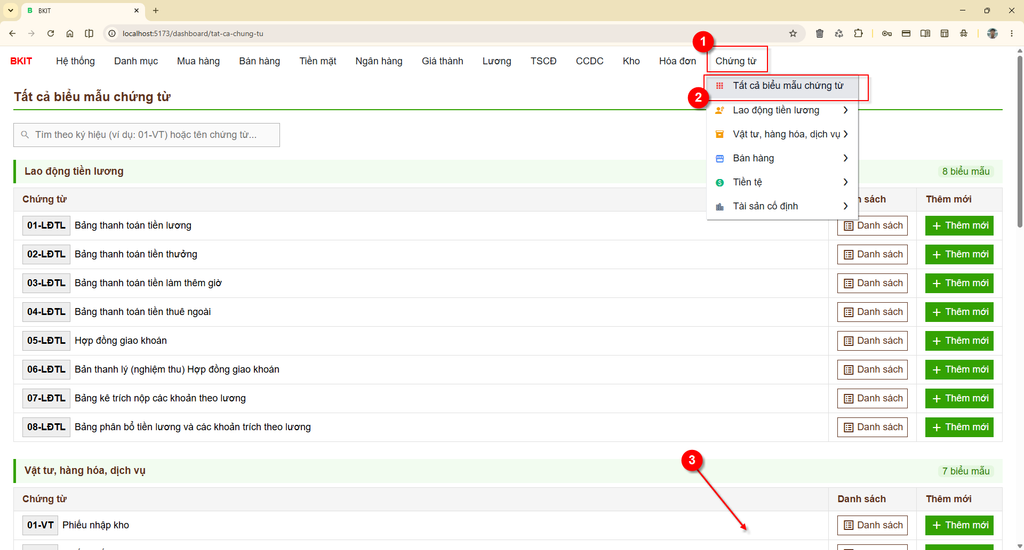Open the Lương menu
The image size is (1024, 550).
[x=497, y=61]
